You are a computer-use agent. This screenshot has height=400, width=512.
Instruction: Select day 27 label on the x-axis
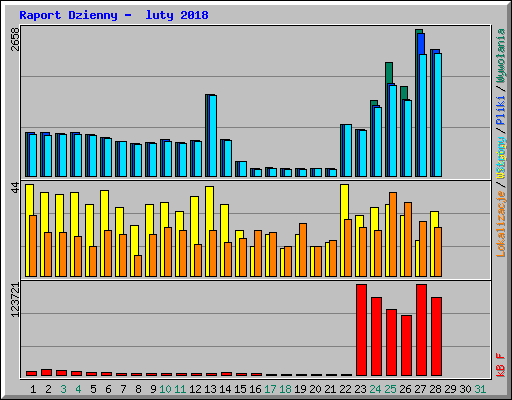(x=420, y=389)
